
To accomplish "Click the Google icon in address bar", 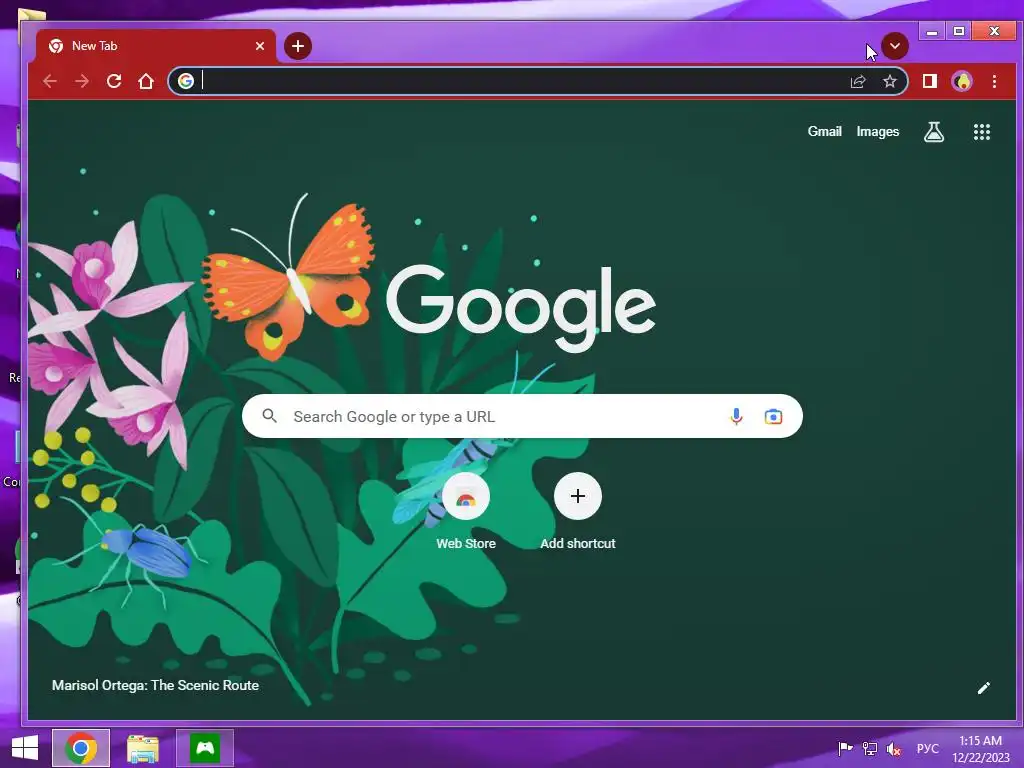I will pyautogui.click(x=185, y=81).
